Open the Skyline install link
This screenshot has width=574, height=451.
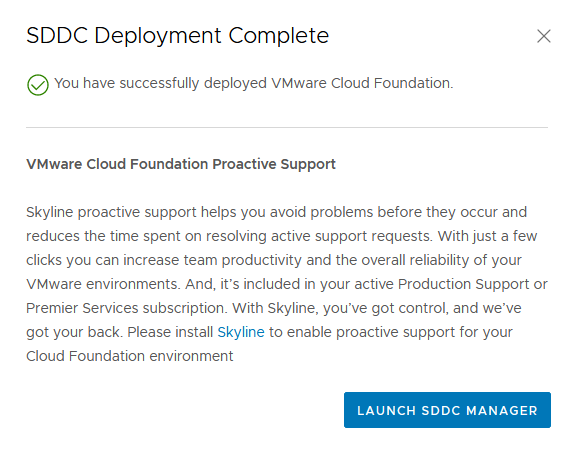pos(241,332)
